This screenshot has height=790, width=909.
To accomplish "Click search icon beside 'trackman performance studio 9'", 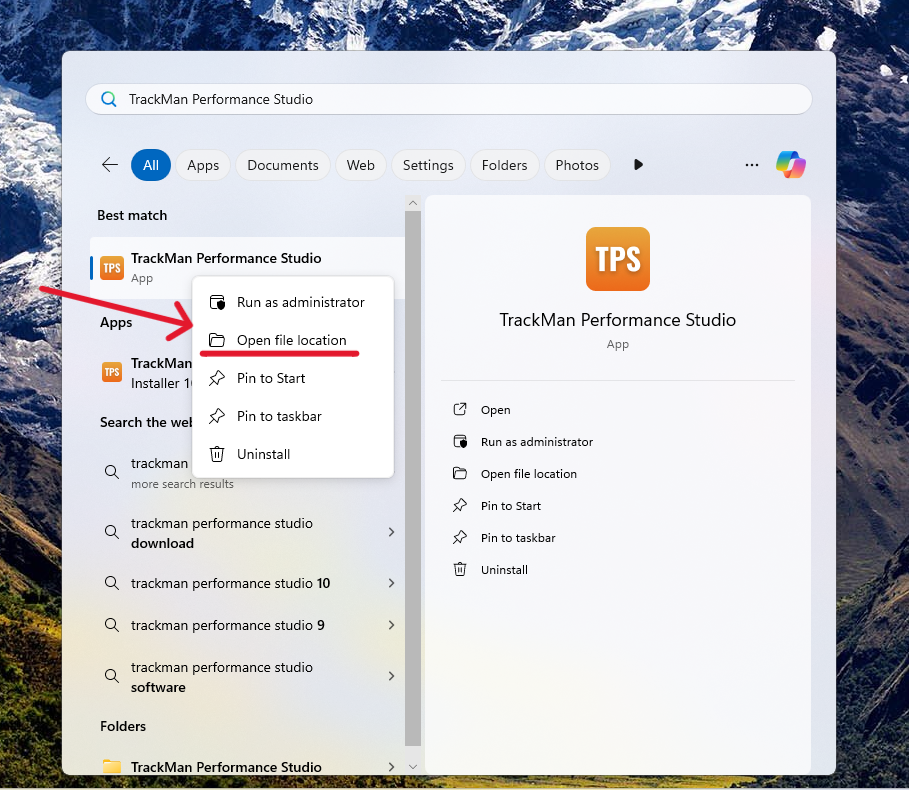I will click(x=112, y=625).
